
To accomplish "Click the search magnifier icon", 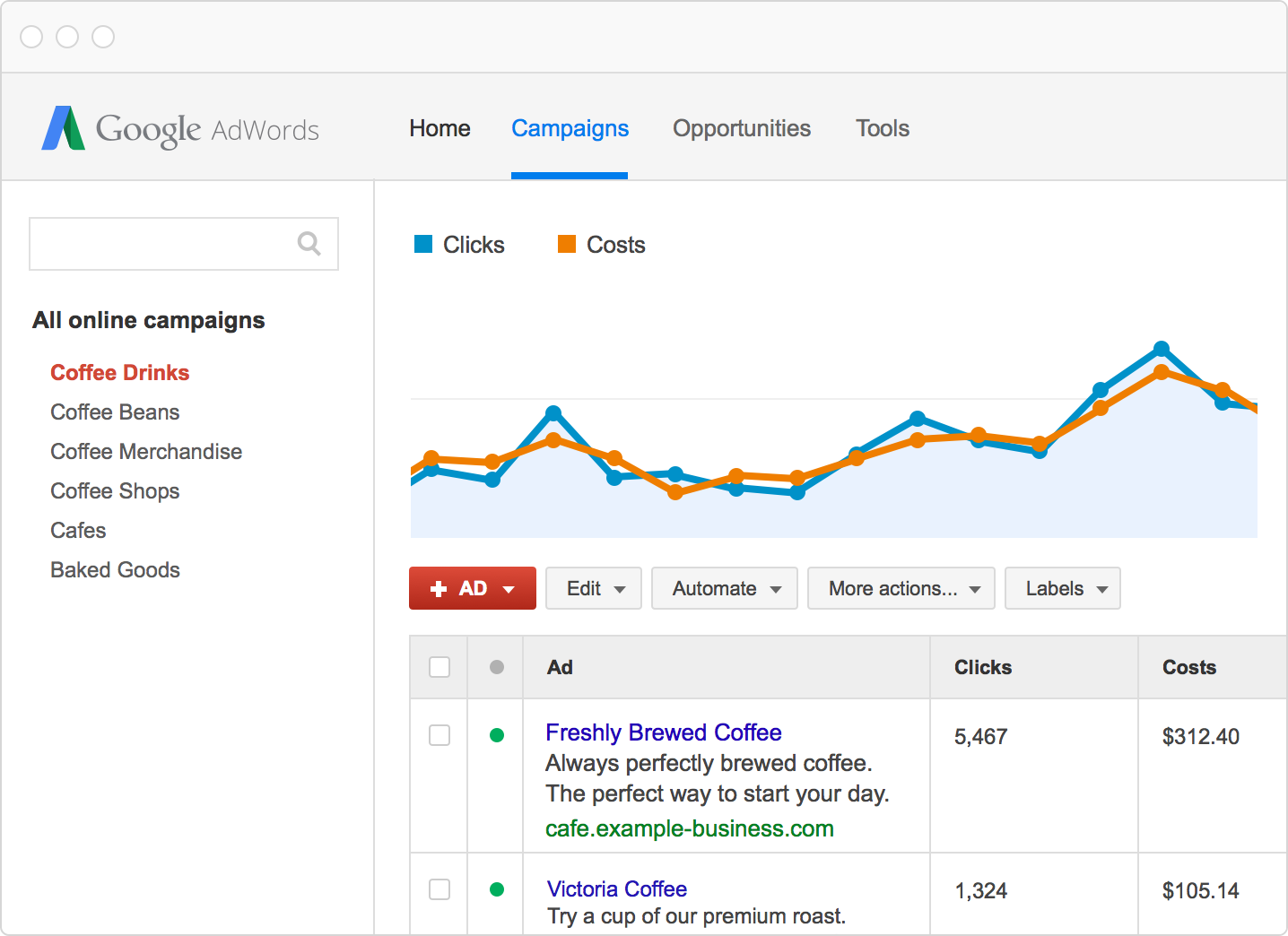I will (309, 243).
